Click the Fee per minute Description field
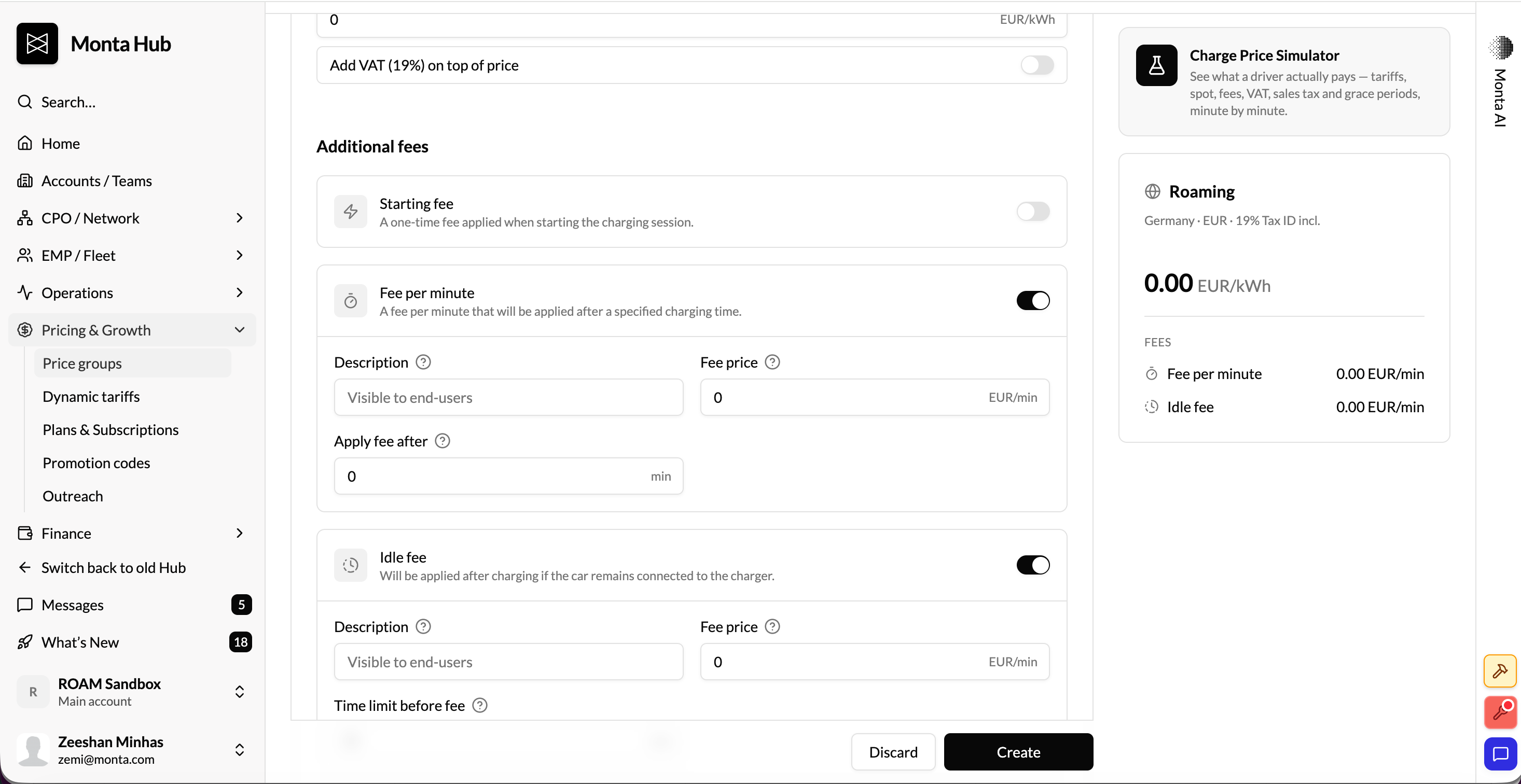The image size is (1521, 784). [x=508, y=398]
